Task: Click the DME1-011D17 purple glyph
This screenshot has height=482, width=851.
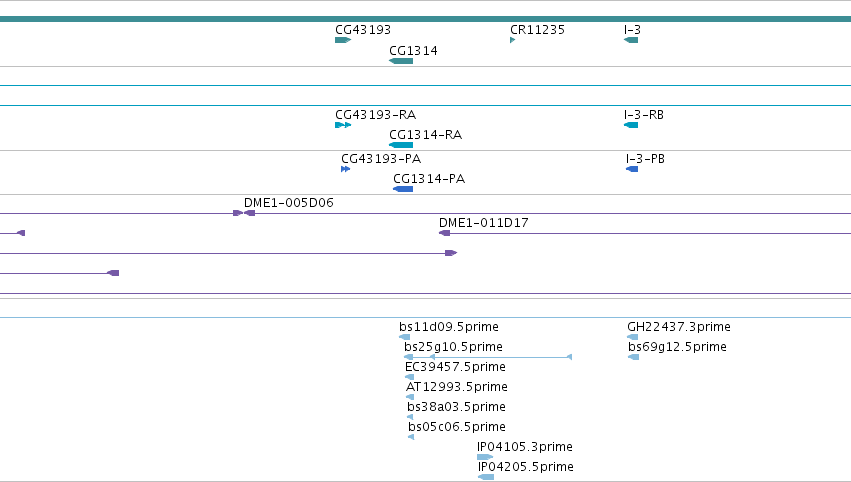Action: click(444, 233)
